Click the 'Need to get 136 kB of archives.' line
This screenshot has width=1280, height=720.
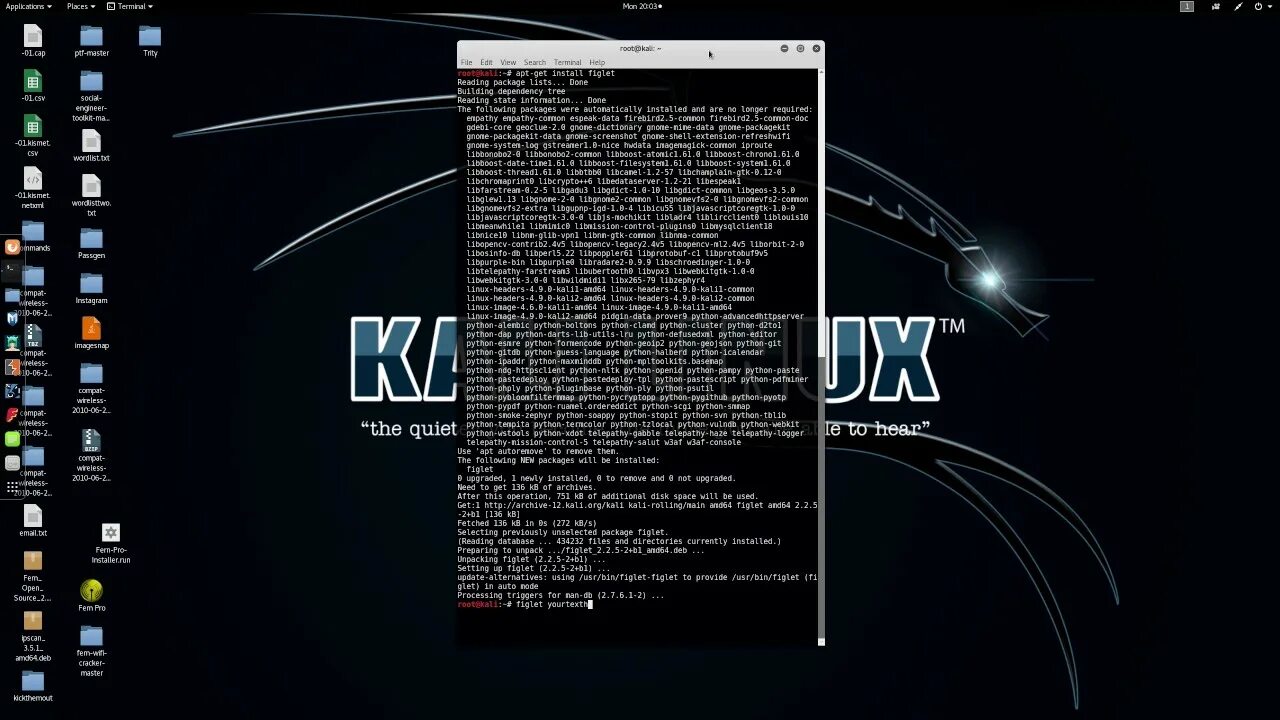526,487
